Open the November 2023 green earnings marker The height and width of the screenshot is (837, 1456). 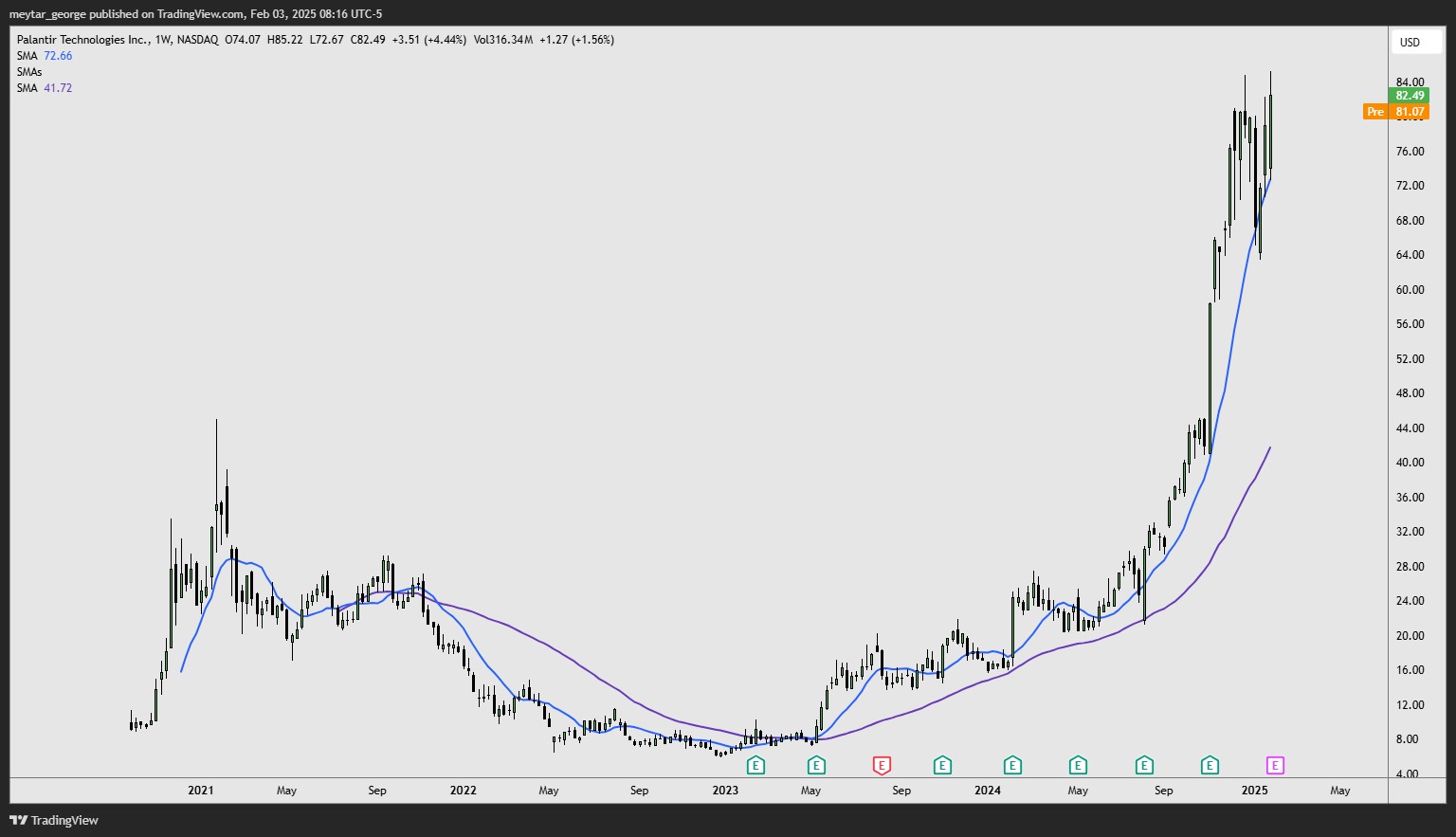click(x=942, y=765)
